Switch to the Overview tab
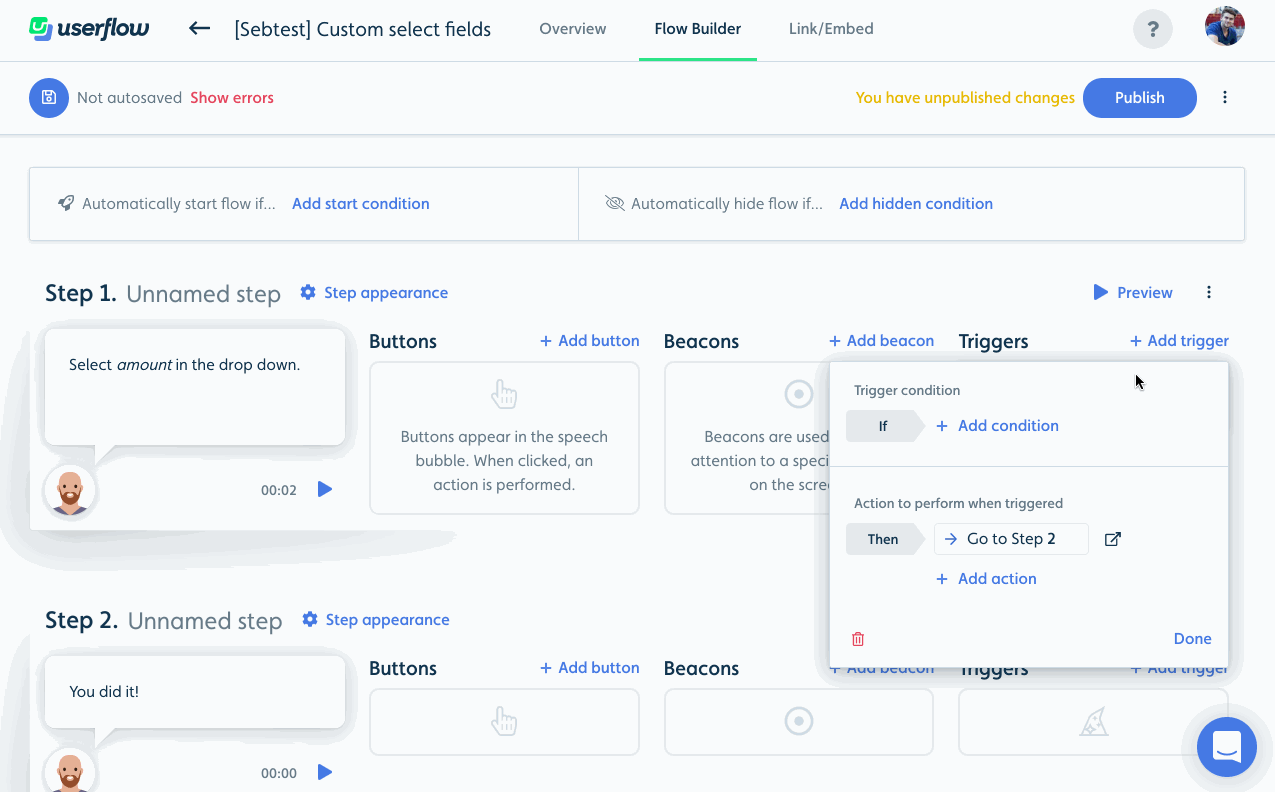Viewport: 1275px width, 792px height. 572,29
